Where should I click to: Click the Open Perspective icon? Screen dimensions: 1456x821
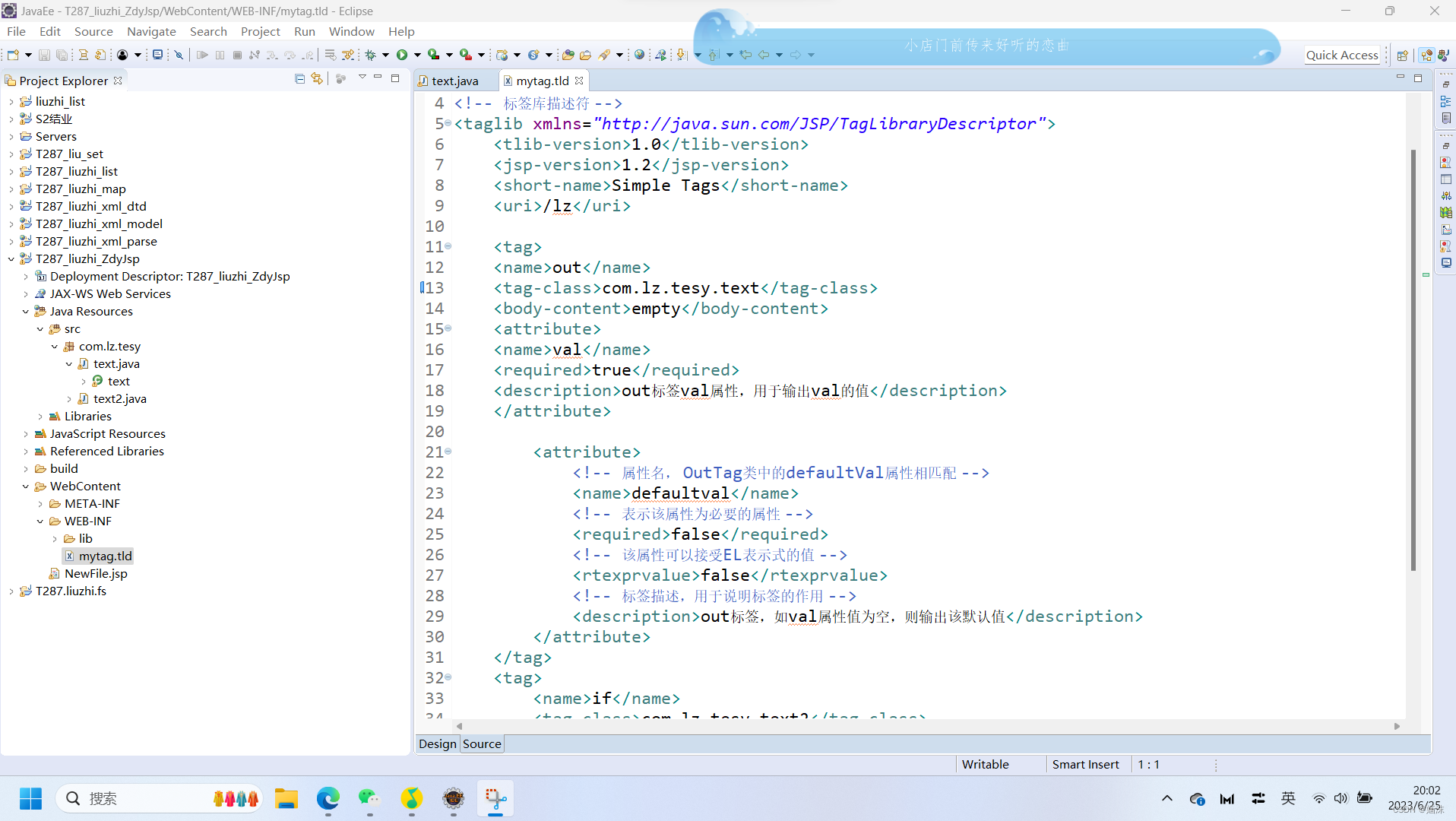pos(1403,55)
